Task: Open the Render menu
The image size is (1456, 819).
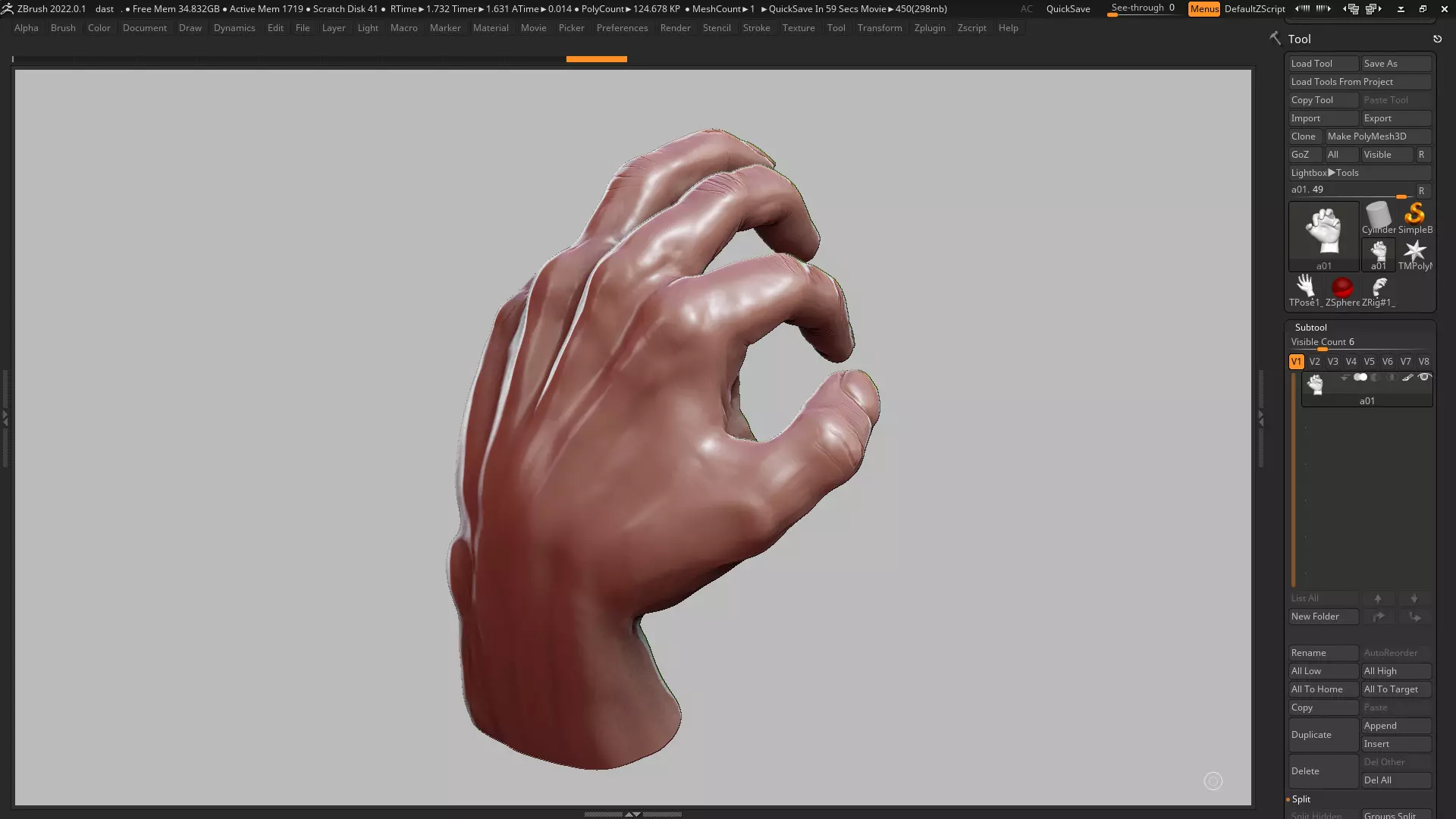Action: 675,28
